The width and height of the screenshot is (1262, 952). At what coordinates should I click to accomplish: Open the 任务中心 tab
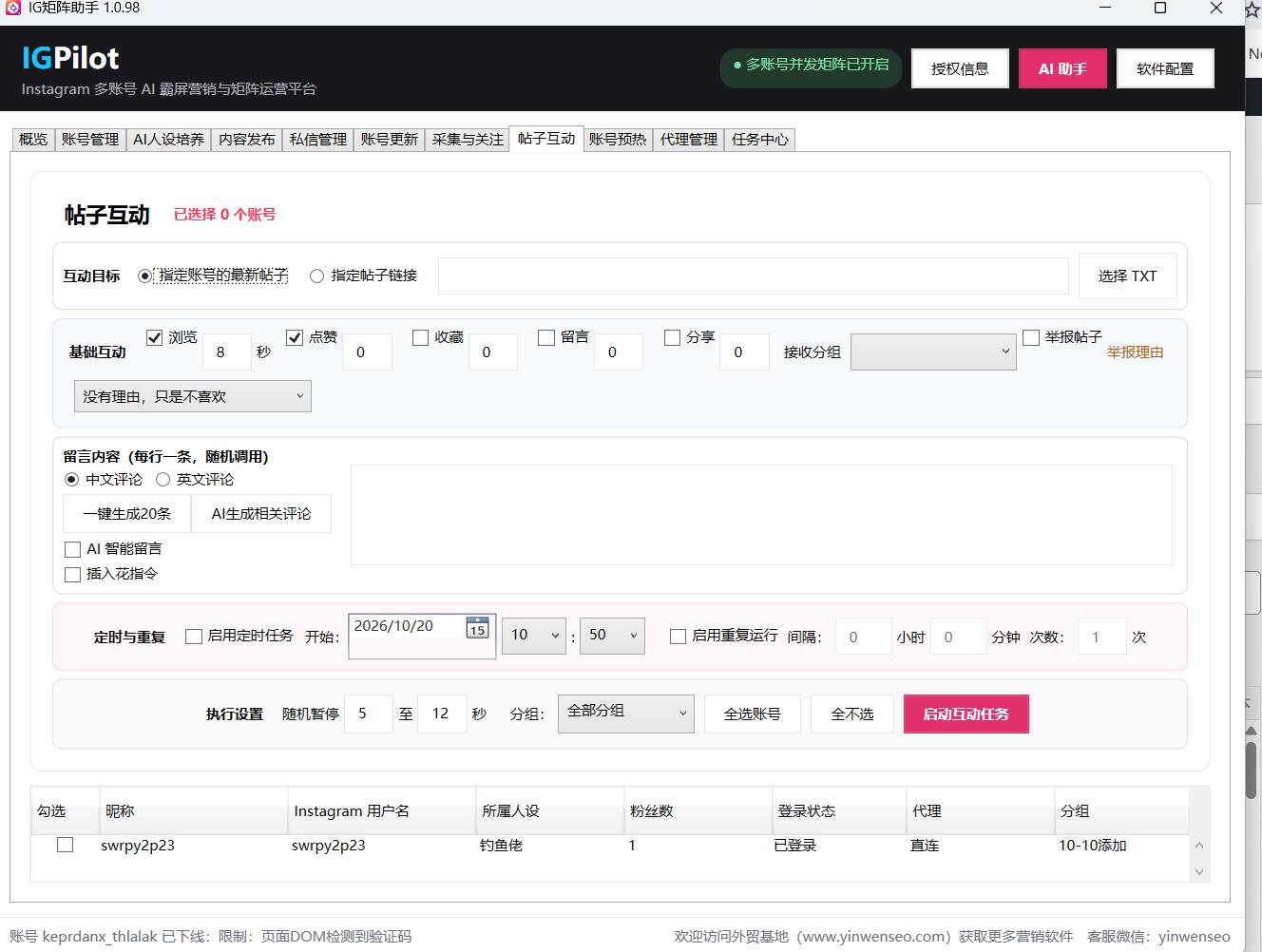(x=760, y=140)
